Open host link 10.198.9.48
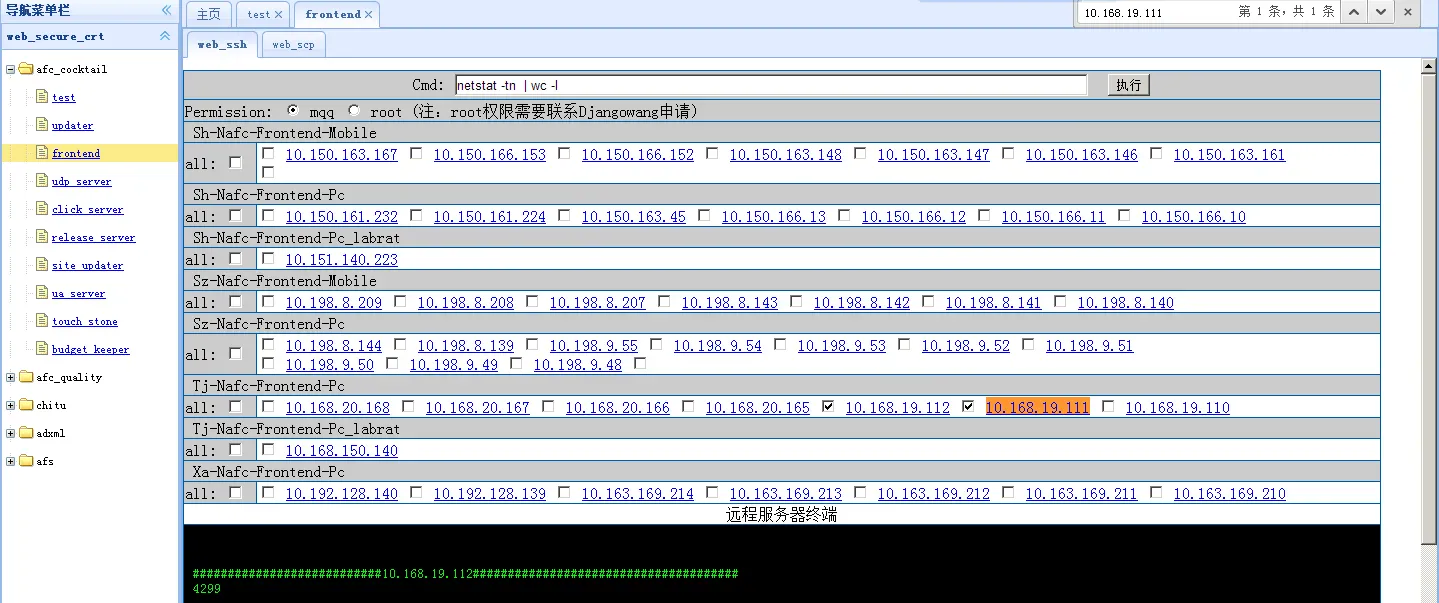This screenshot has width=1439, height=603. click(x=578, y=365)
